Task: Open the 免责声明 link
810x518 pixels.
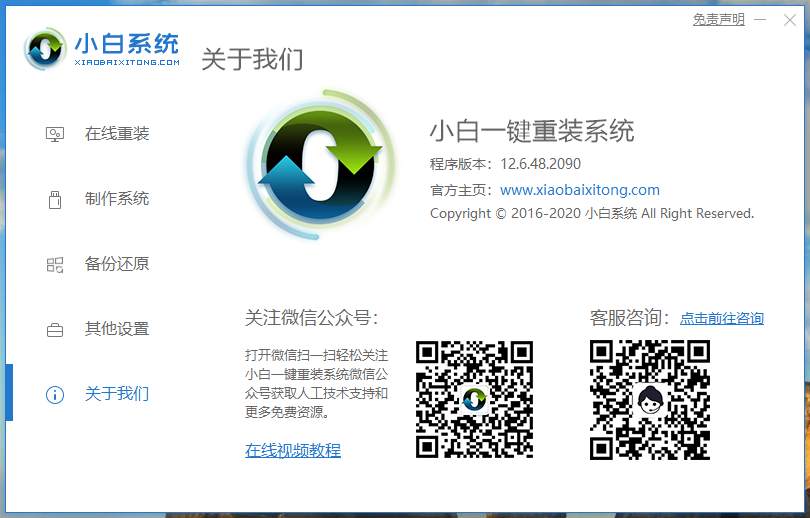Action: tap(719, 20)
